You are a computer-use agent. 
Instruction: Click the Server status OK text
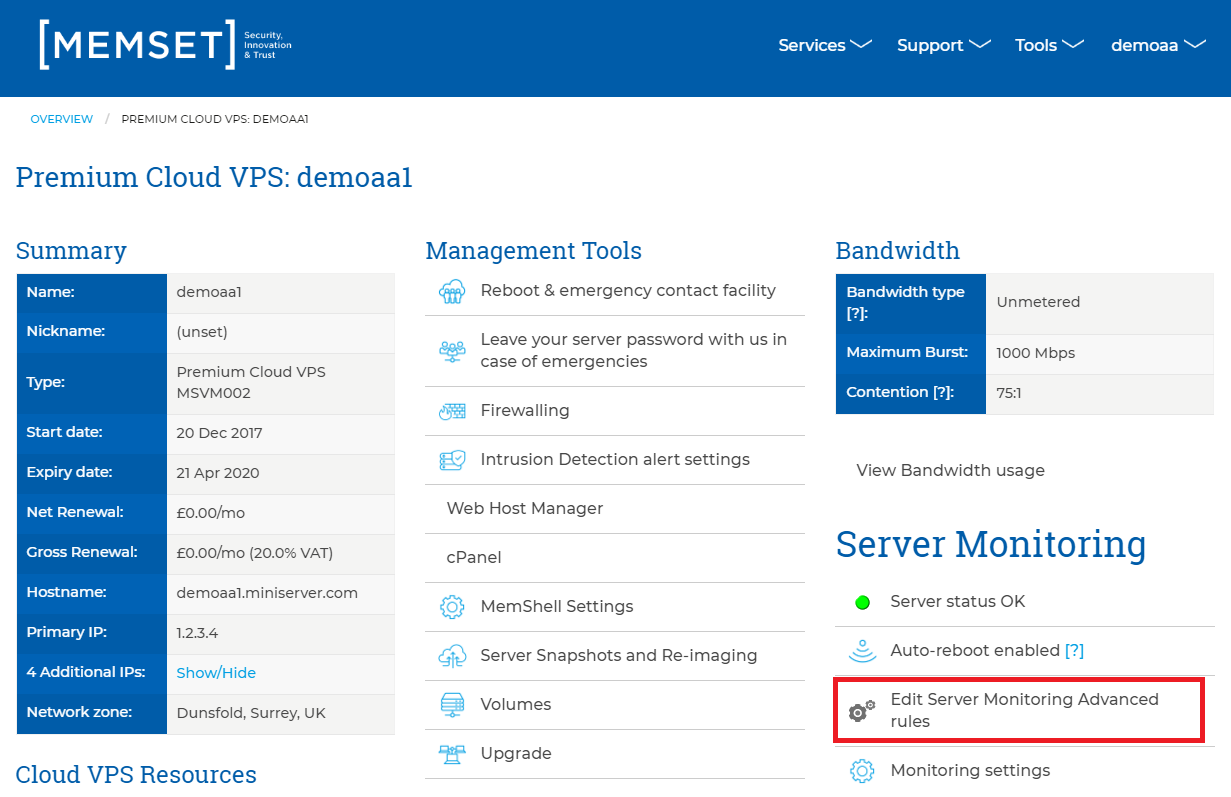click(x=958, y=602)
